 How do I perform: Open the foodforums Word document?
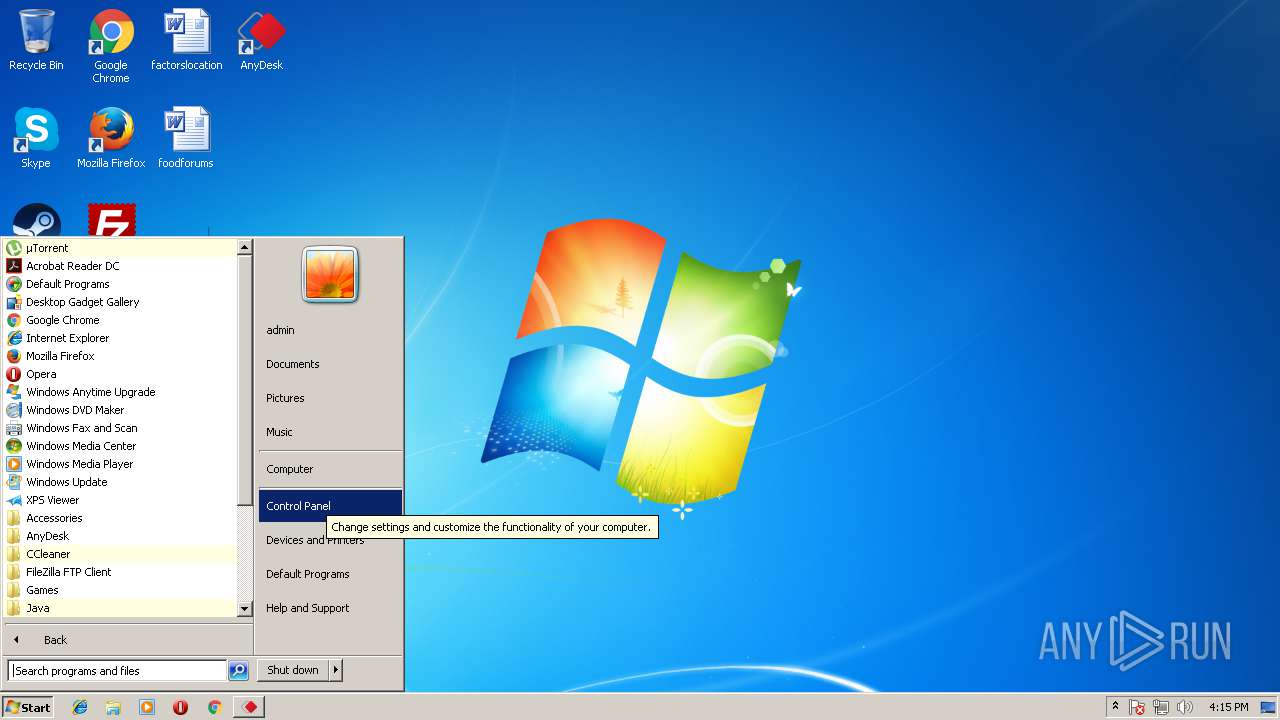point(186,138)
